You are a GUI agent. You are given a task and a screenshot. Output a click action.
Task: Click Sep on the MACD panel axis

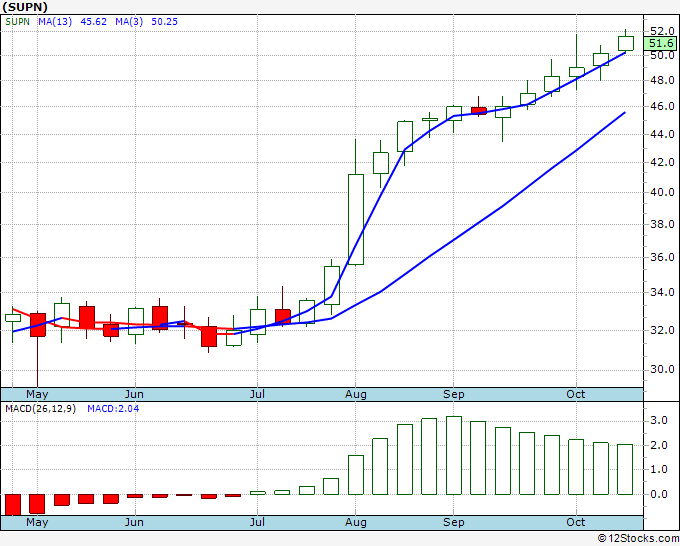(x=454, y=523)
